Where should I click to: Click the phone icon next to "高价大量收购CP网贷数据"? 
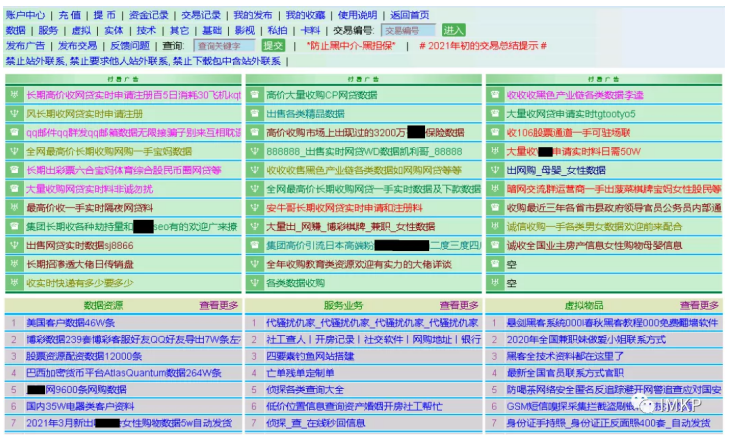pyautogui.click(x=255, y=95)
